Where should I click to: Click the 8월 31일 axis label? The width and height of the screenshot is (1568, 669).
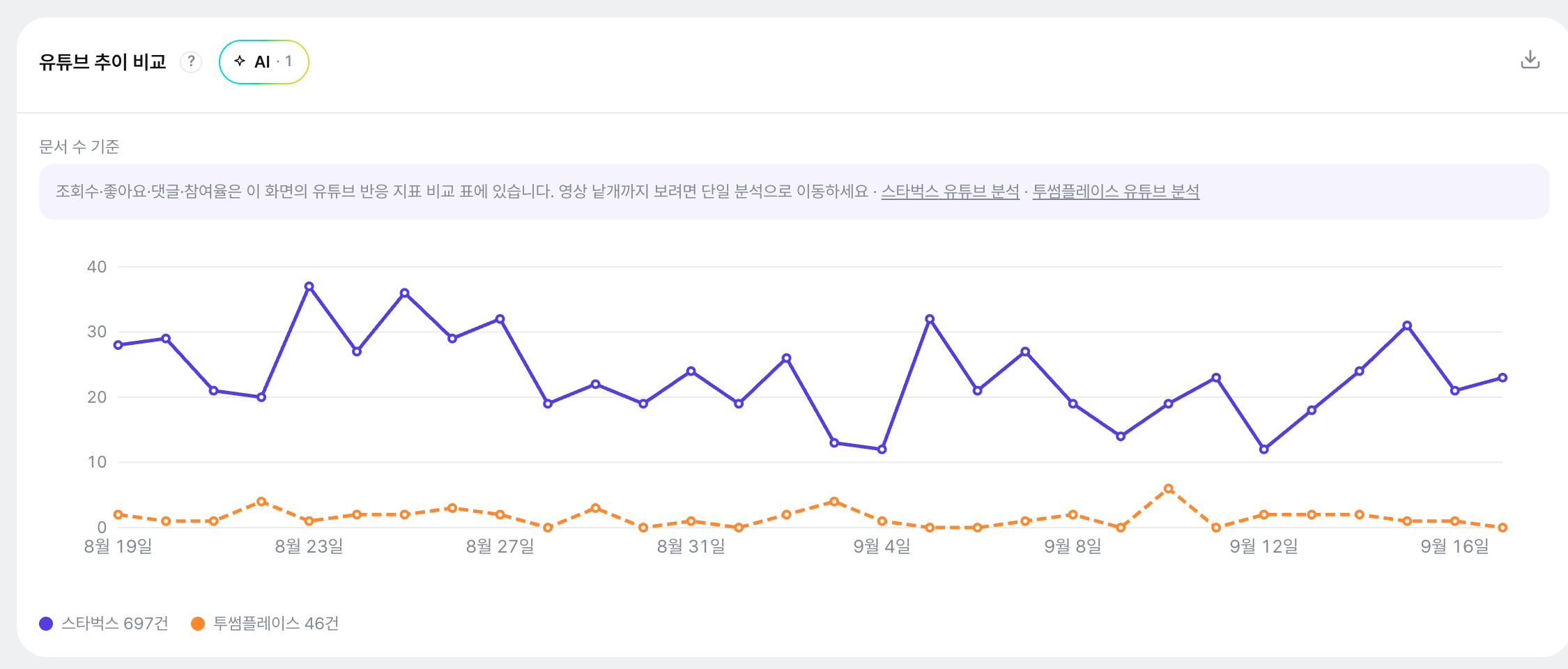691,546
